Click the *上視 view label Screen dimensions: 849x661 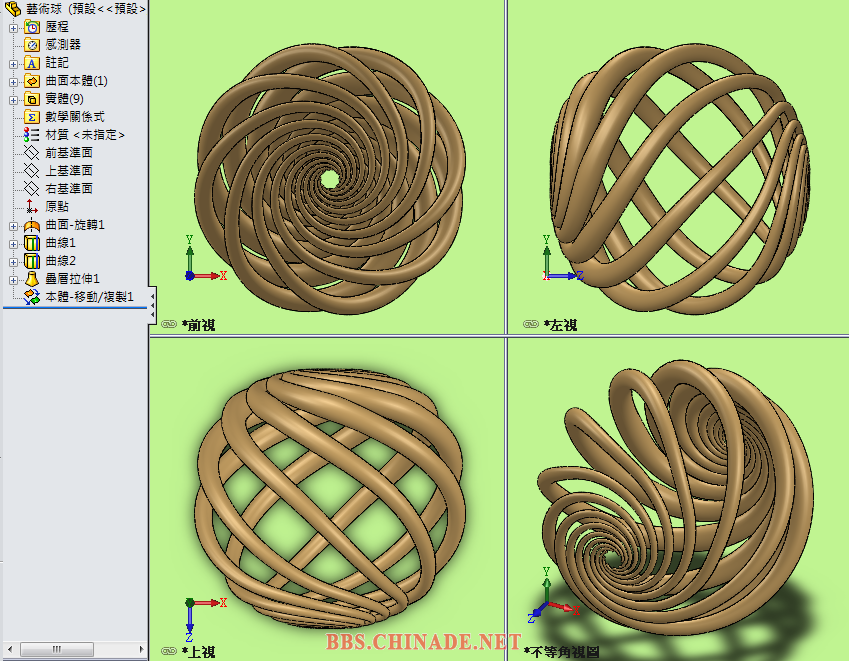(198, 651)
